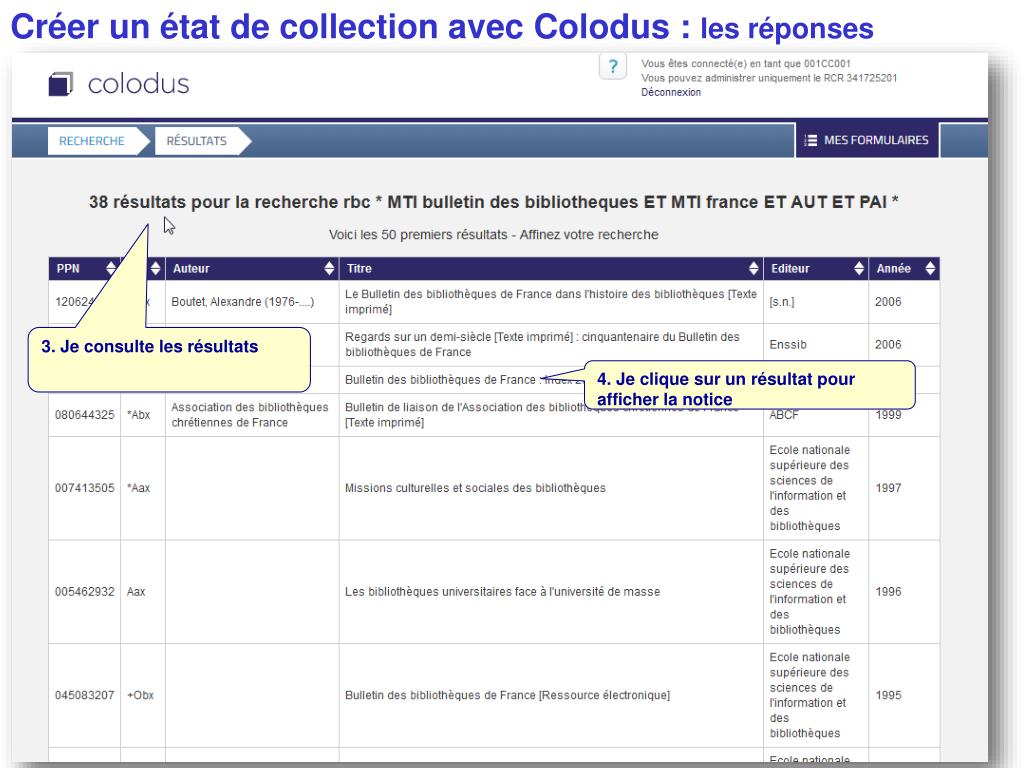Open result 'Missions culturelles et sociales des bibliothèques'

[475, 488]
